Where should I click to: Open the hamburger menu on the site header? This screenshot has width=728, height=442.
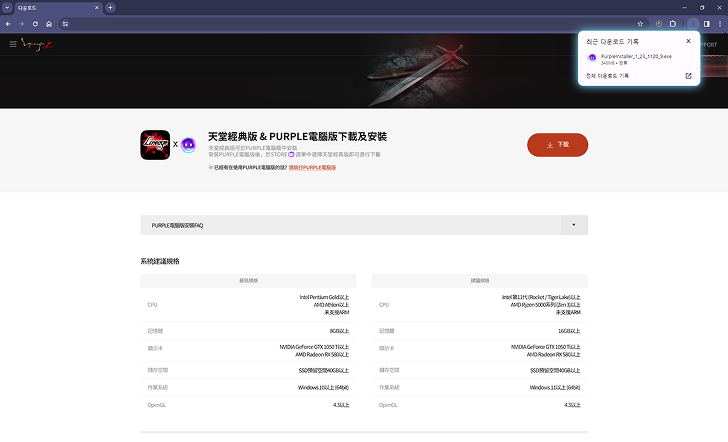click(x=13, y=44)
